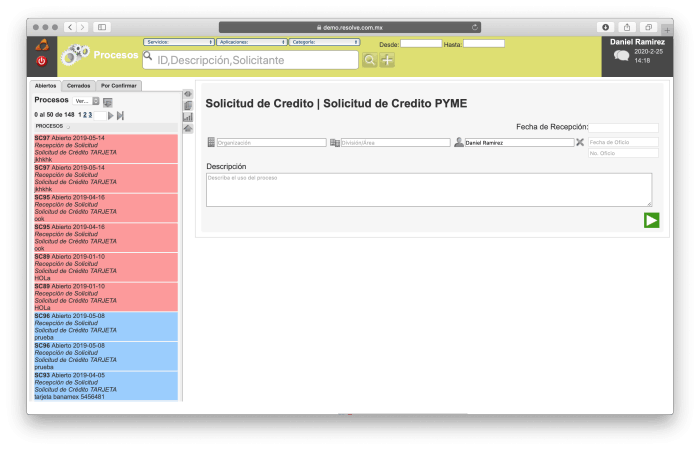Click the Desde date field
The width and height of the screenshot is (700, 450).
pos(420,44)
